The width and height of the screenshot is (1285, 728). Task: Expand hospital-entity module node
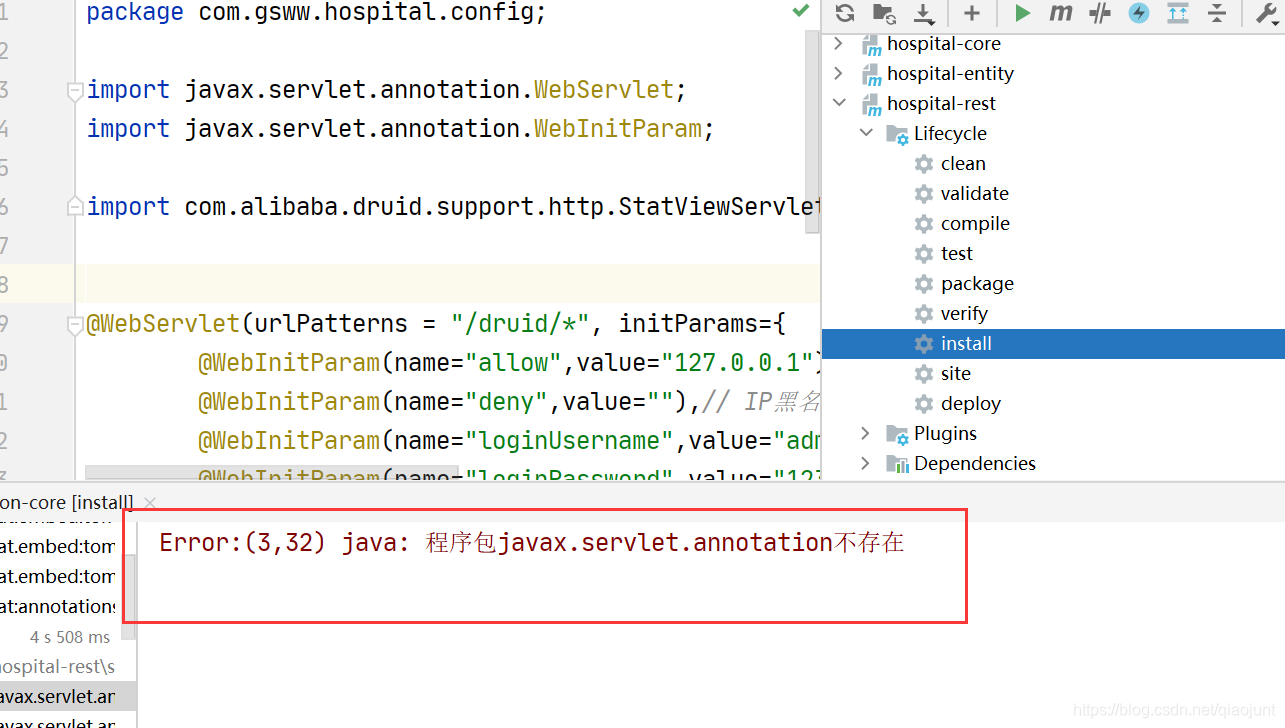839,74
